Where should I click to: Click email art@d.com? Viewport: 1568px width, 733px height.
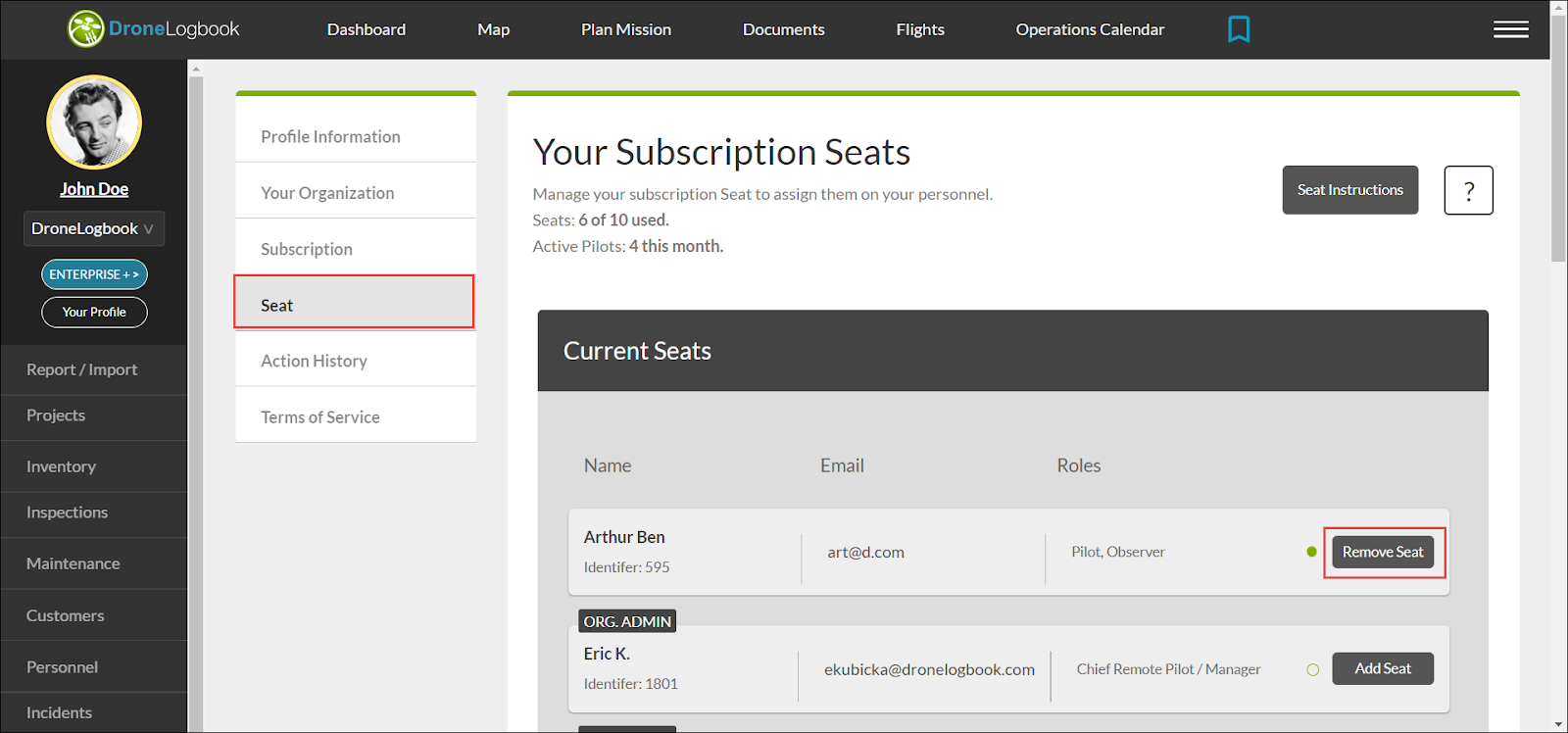coord(865,552)
